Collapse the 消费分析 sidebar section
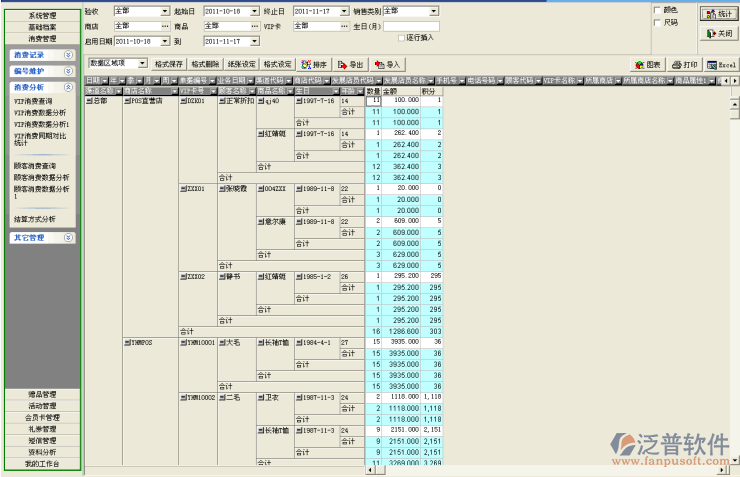This screenshot has width=740, height=477. click(x=68, y=88)
